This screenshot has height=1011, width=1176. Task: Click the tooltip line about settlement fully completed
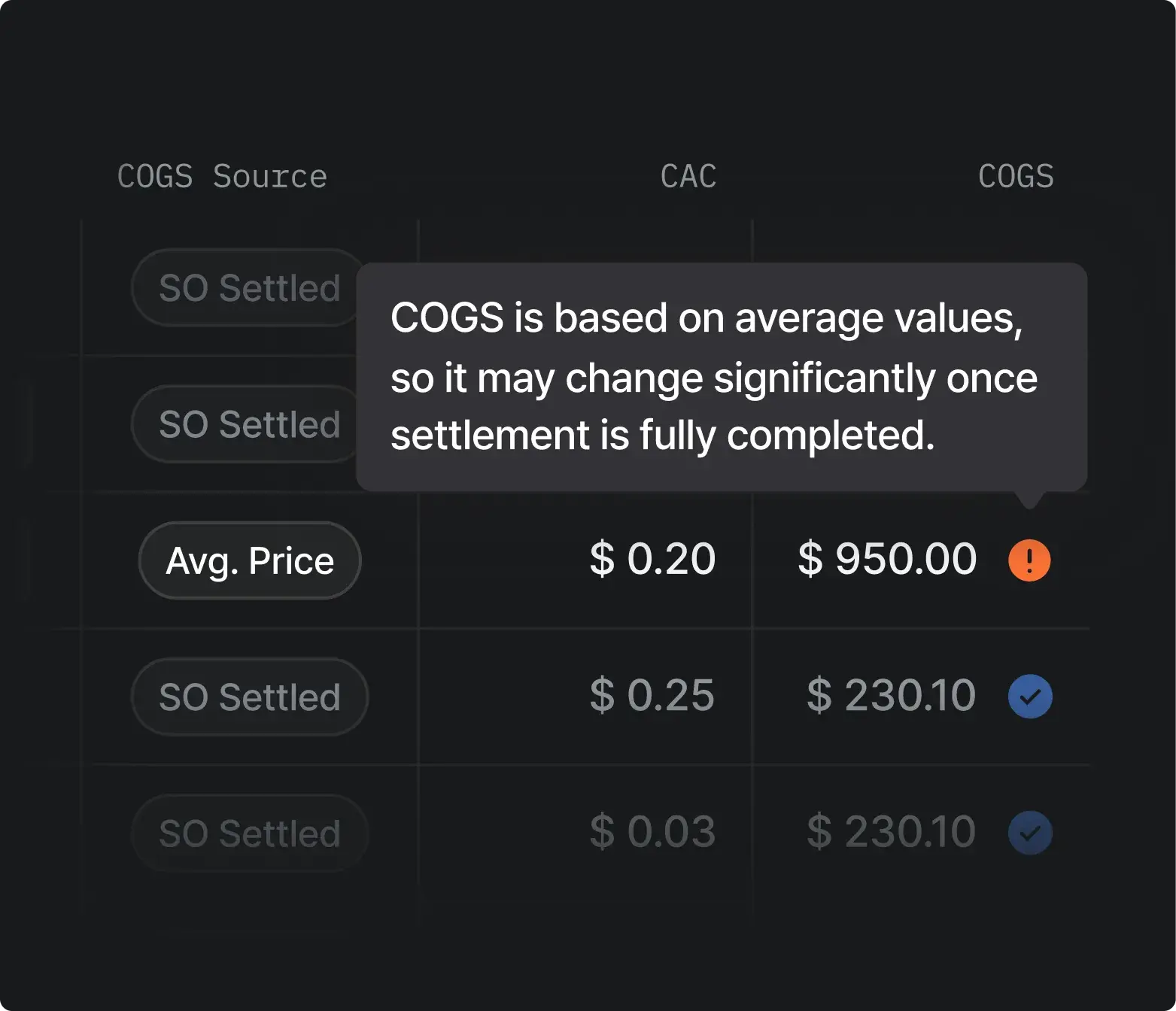[x=663, y=436]
